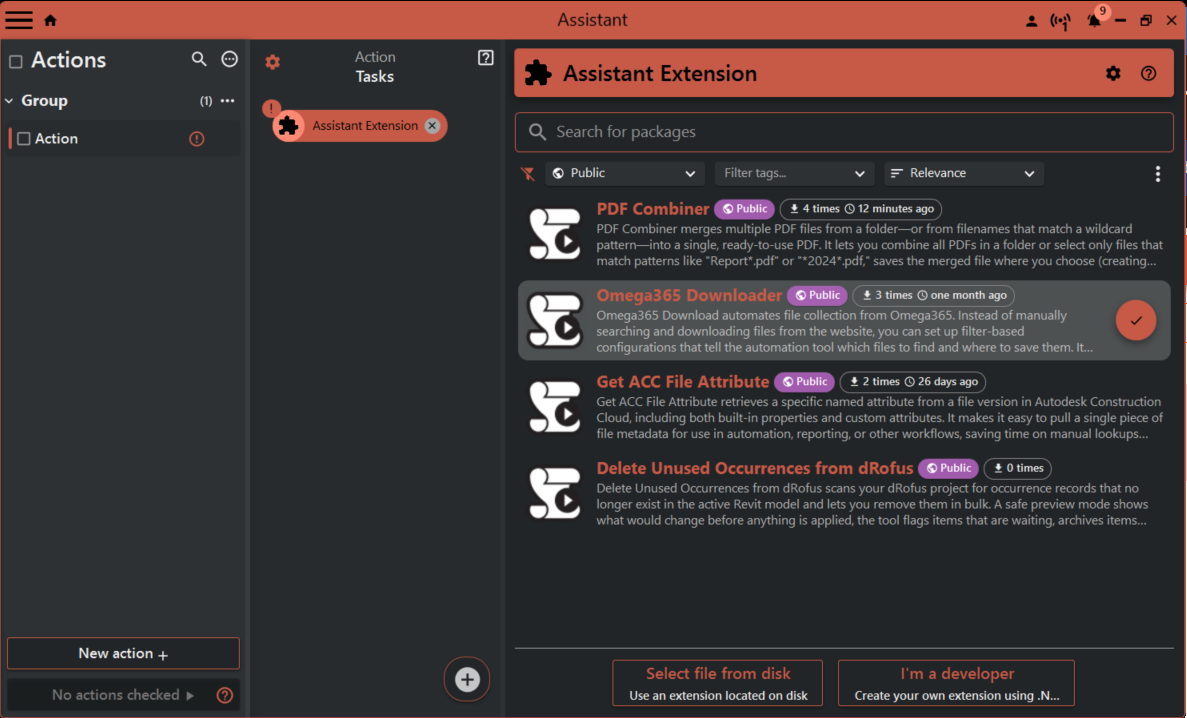
Task: Expand the Filter tags dropdown
Action: click(x=794, y=173)
